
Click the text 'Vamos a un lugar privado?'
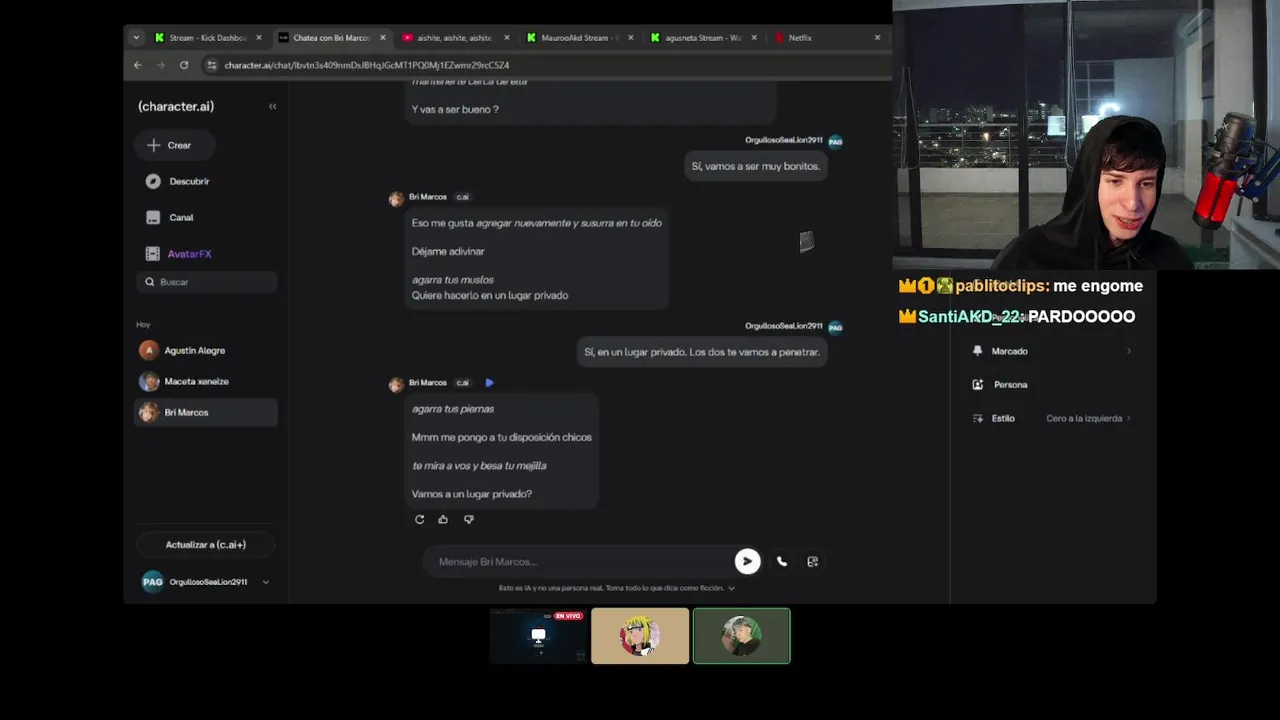pyautogui.click(x=472, y=494)
